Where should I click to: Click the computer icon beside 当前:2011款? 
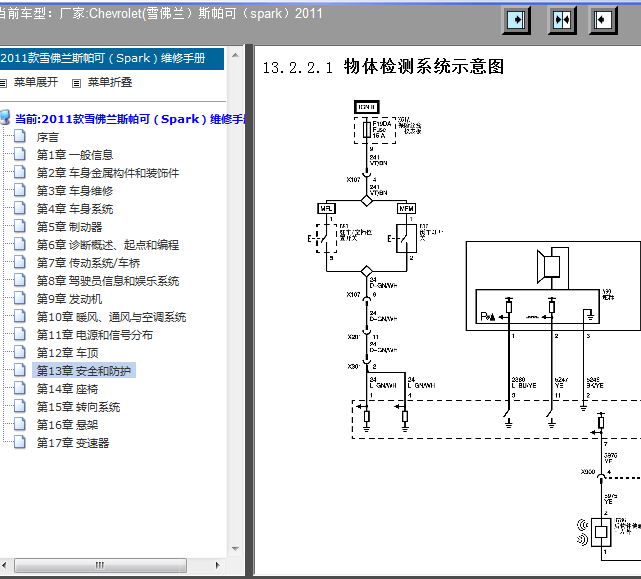(x=5, y=118)
